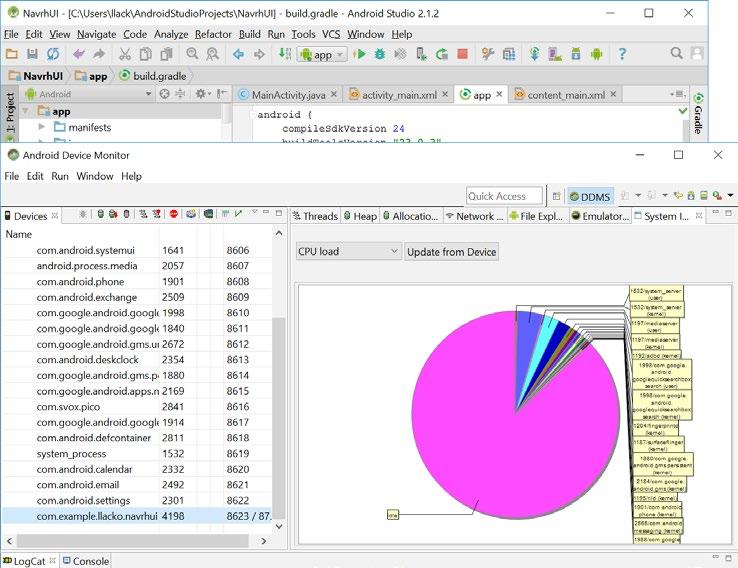Image resolution: width=738 pixels, height=568 pixels.
Task: Select the com.svox.pico process row
Action: pos(136,407)
